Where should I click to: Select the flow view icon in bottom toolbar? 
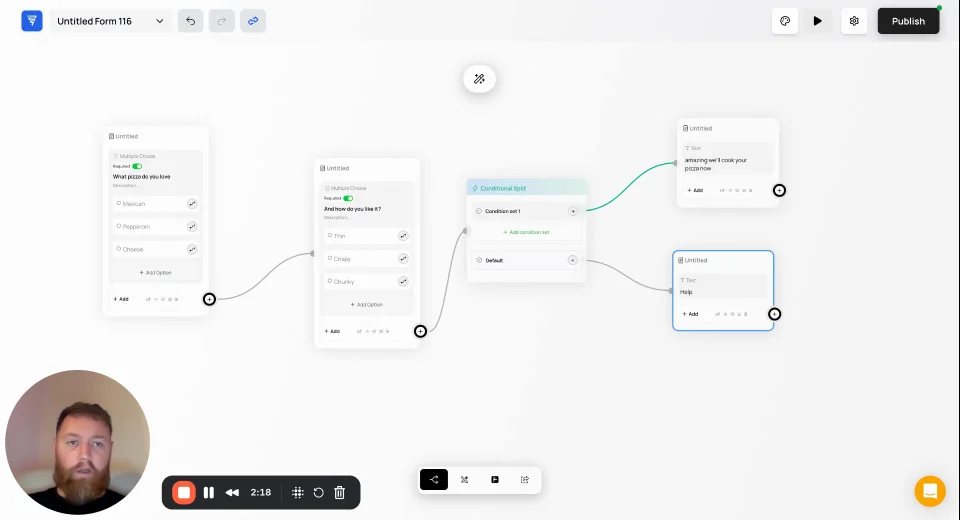[x=434, y=480]
